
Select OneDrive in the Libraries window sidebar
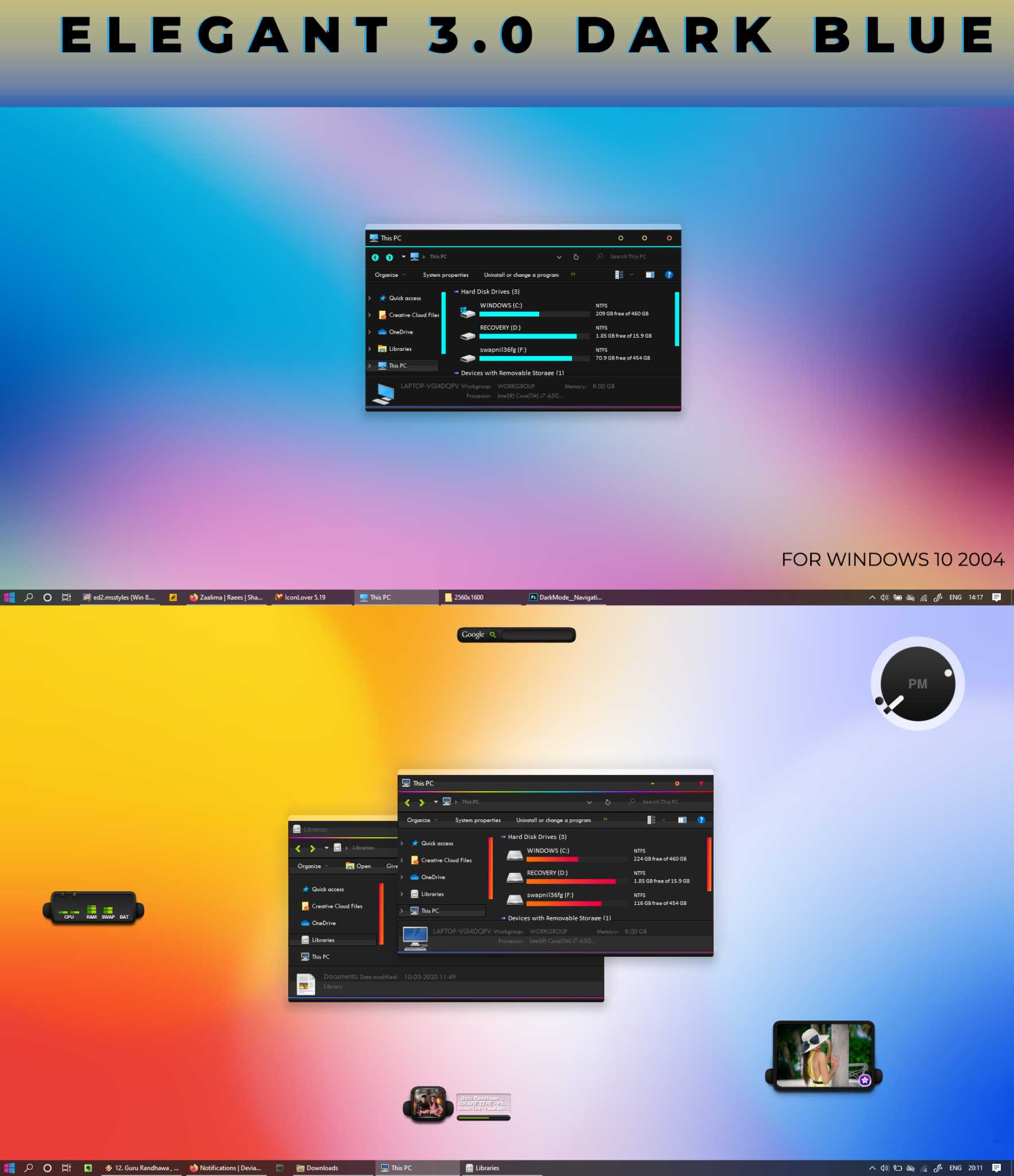[x=323, y=923]
